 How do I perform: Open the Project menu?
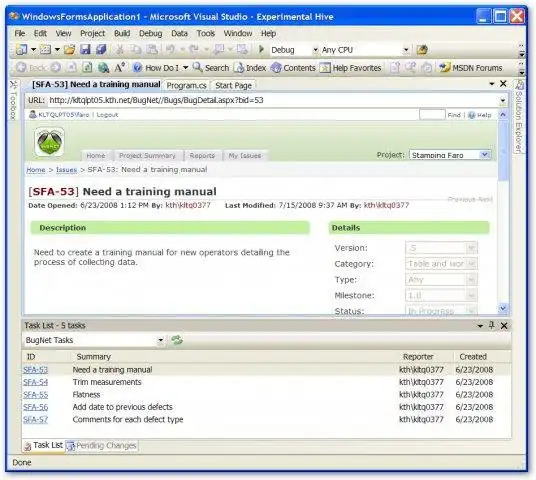(92, 34)
